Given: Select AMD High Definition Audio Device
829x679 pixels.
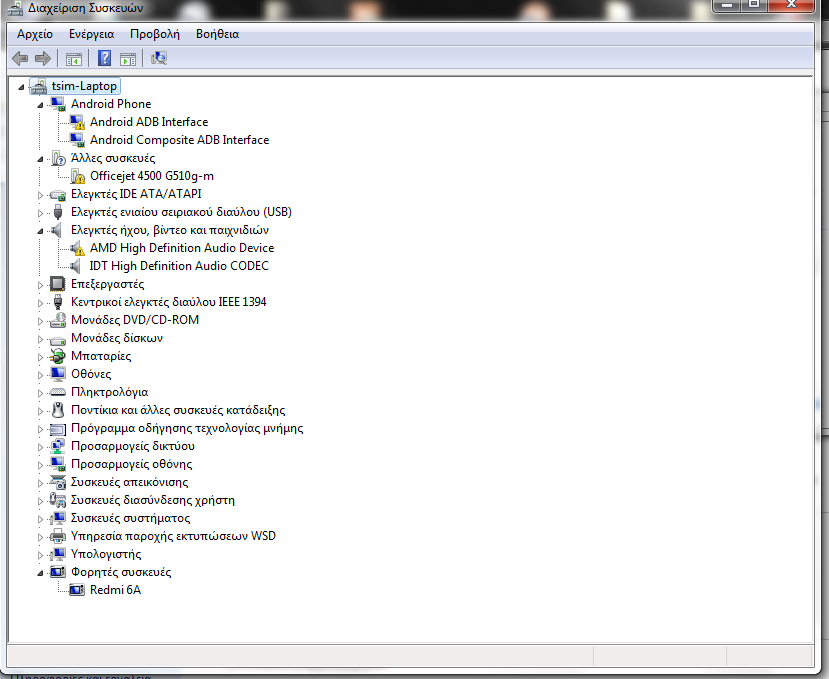Looking at the screenshot, I should (181, 248).
